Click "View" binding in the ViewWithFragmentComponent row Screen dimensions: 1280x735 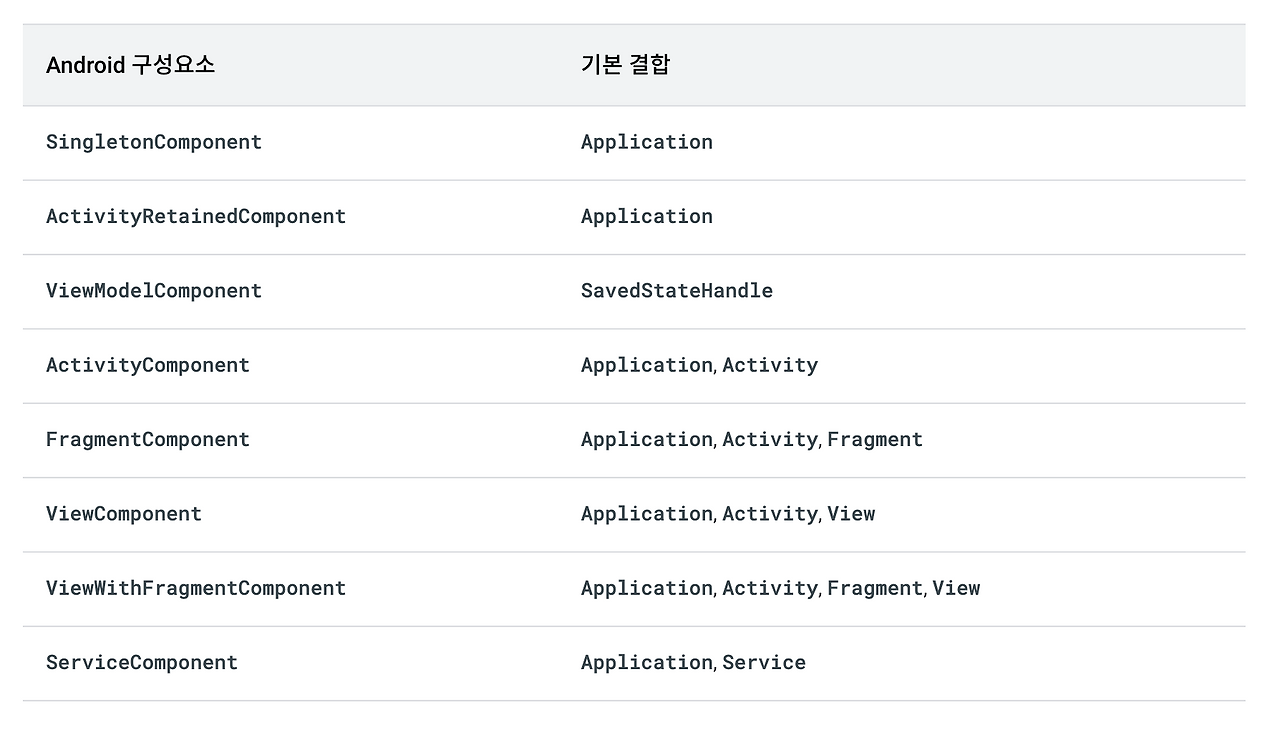pos(956,588)
